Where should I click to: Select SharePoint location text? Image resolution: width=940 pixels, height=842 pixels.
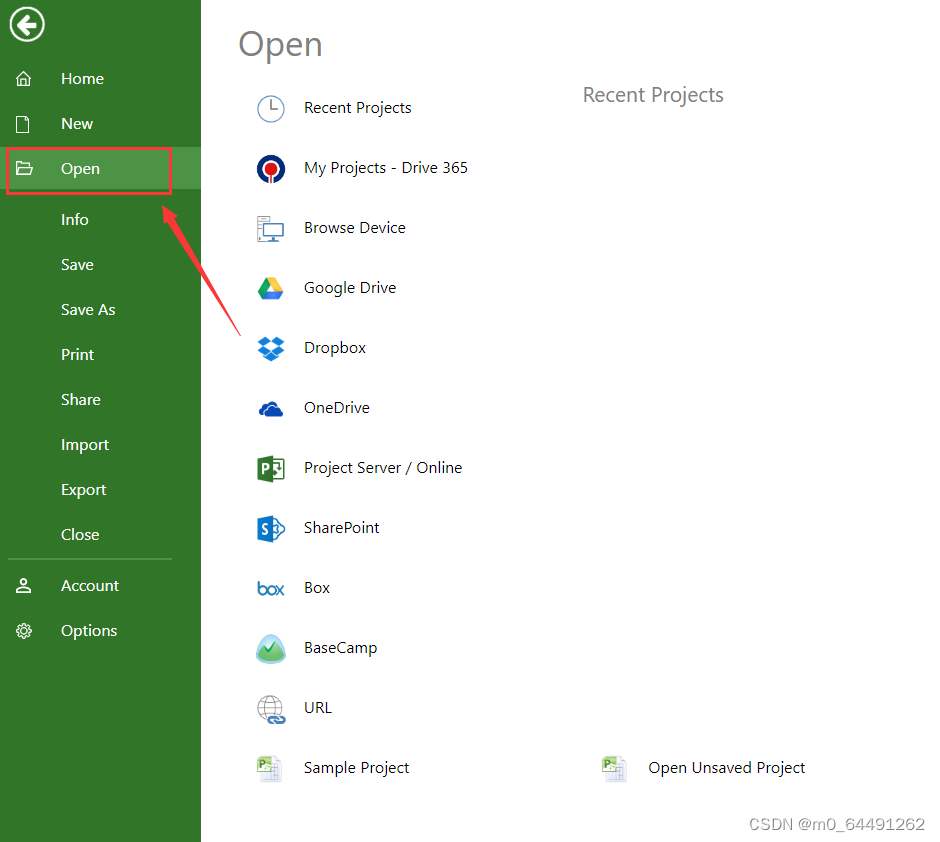click(x=342, y=527)
